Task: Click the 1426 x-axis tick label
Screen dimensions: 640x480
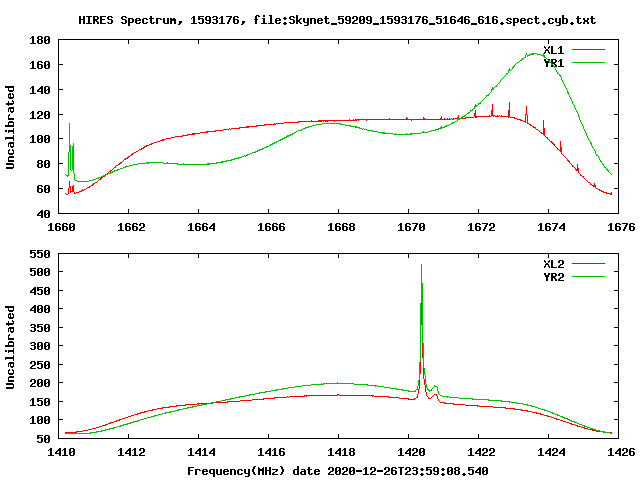Action: [621, 452]
